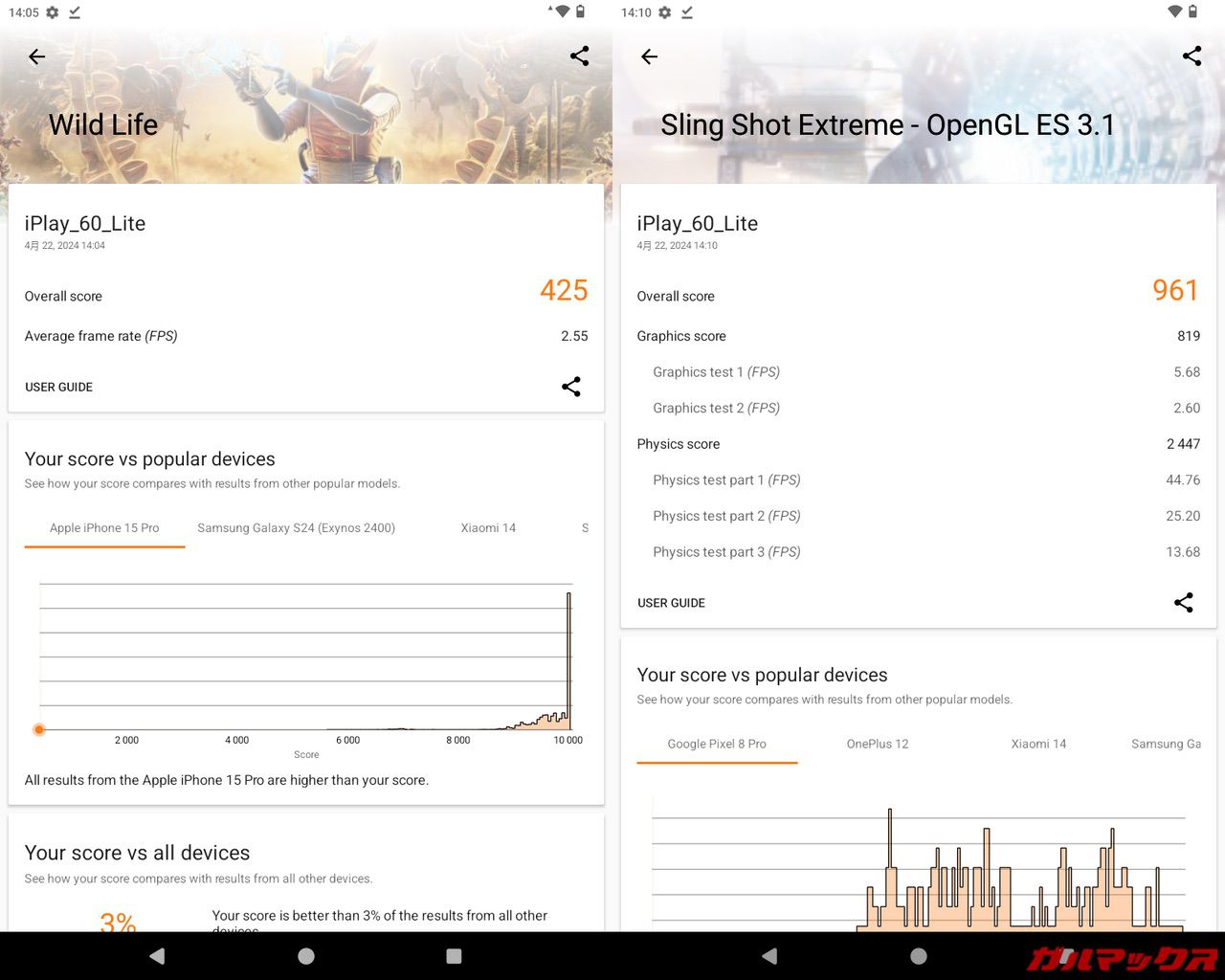Image resolution: width=1225 pixels, height=980 pixels.
Task: Open USER GUIDE for Wild Life
Action: [x=59, y=388]
